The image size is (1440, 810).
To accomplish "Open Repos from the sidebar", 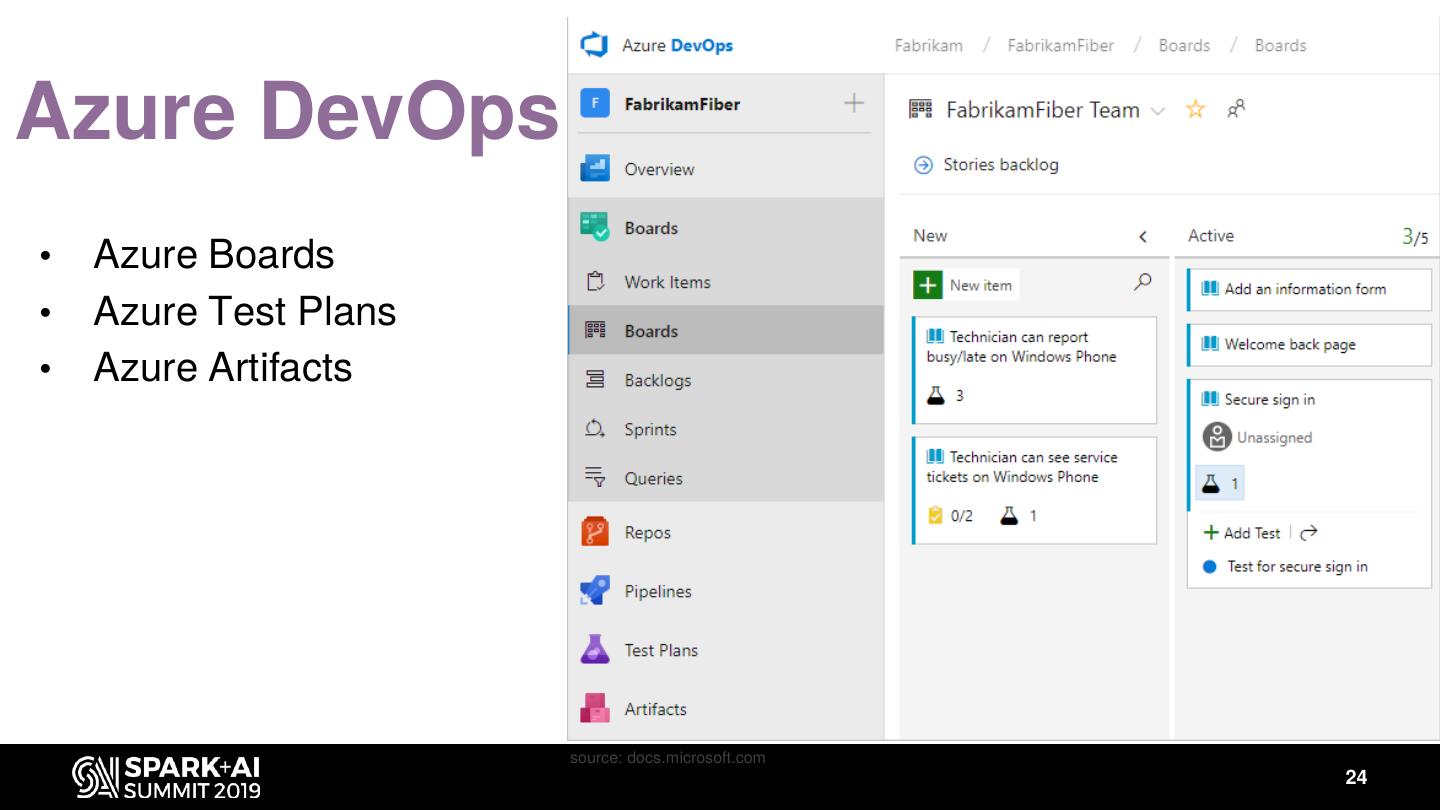I will pyautogui.click(x=726, y=532).
